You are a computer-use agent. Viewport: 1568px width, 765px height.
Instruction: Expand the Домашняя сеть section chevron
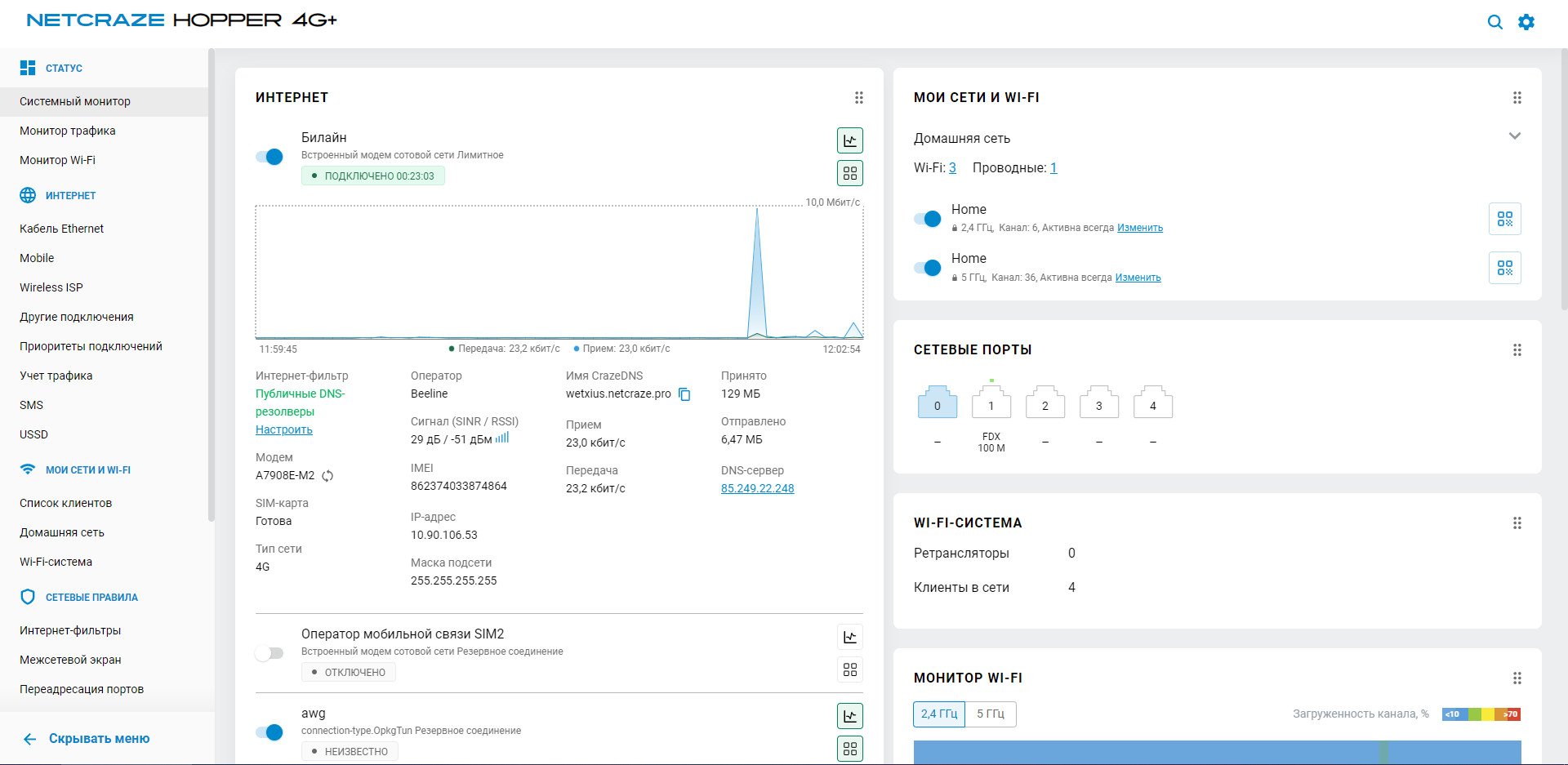(1514, 136)
